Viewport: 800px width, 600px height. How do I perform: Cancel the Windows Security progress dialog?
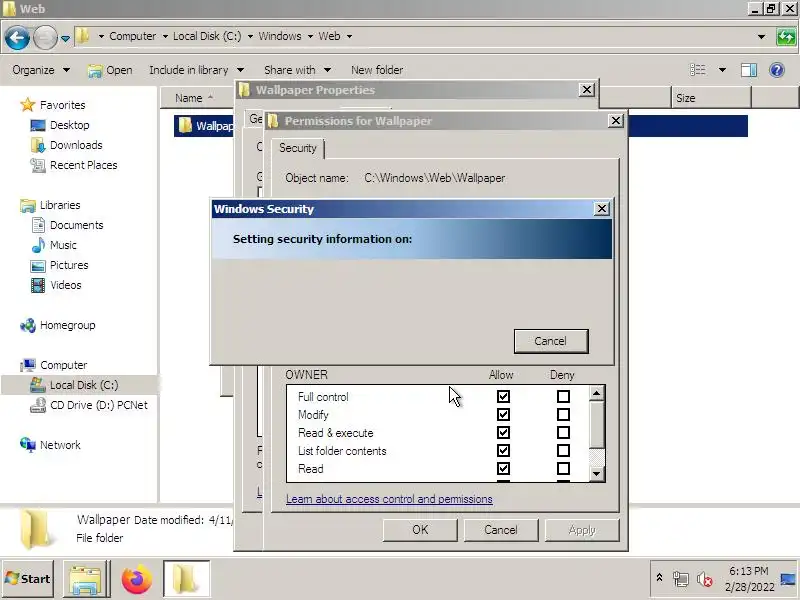click(551, 341)
